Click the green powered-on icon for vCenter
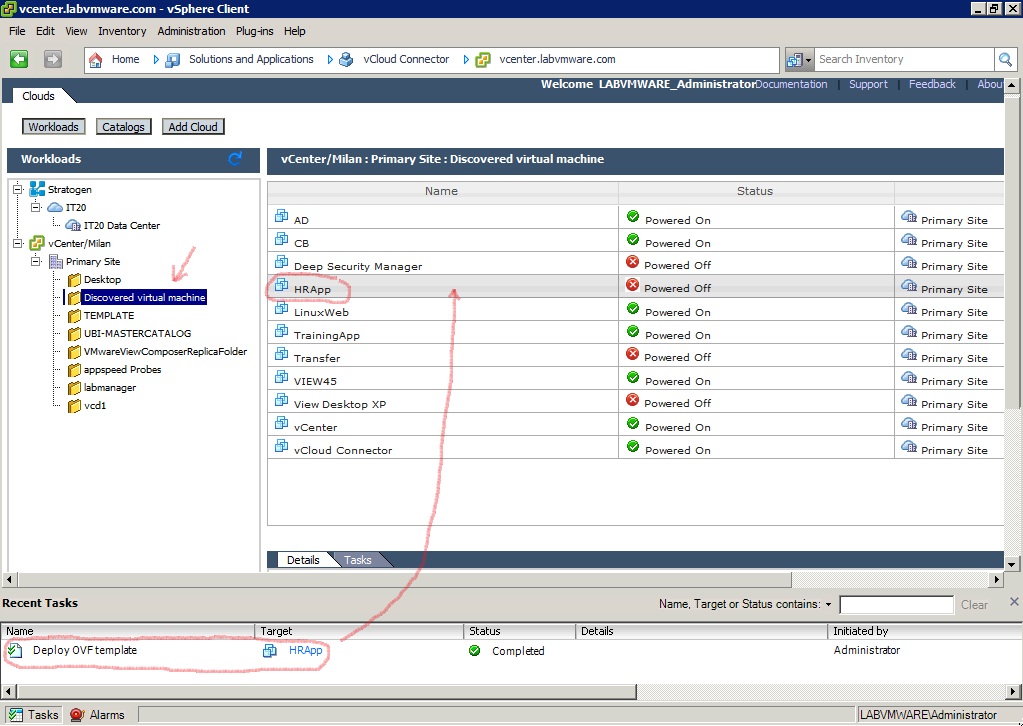Viewport: 1023px width, 726px height. pos(632,423)
